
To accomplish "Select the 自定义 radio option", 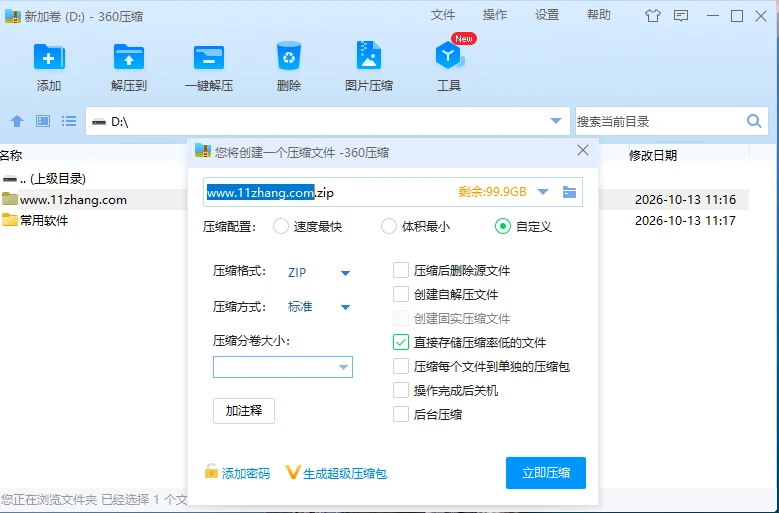I will 503,226.
